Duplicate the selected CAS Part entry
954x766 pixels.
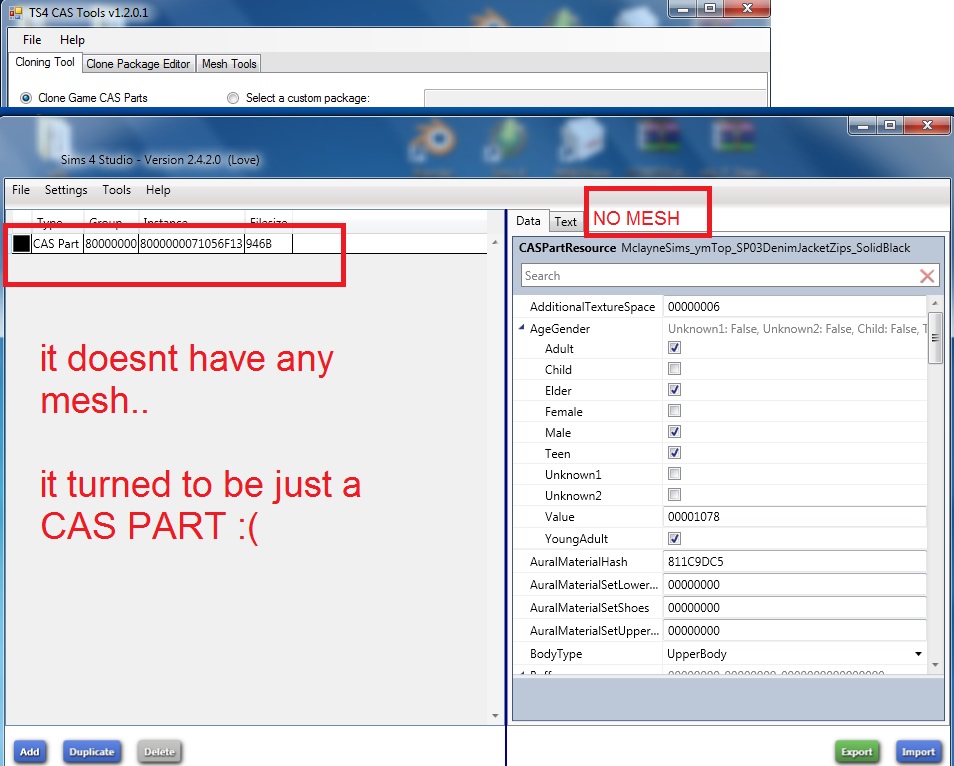pos(92,752)
